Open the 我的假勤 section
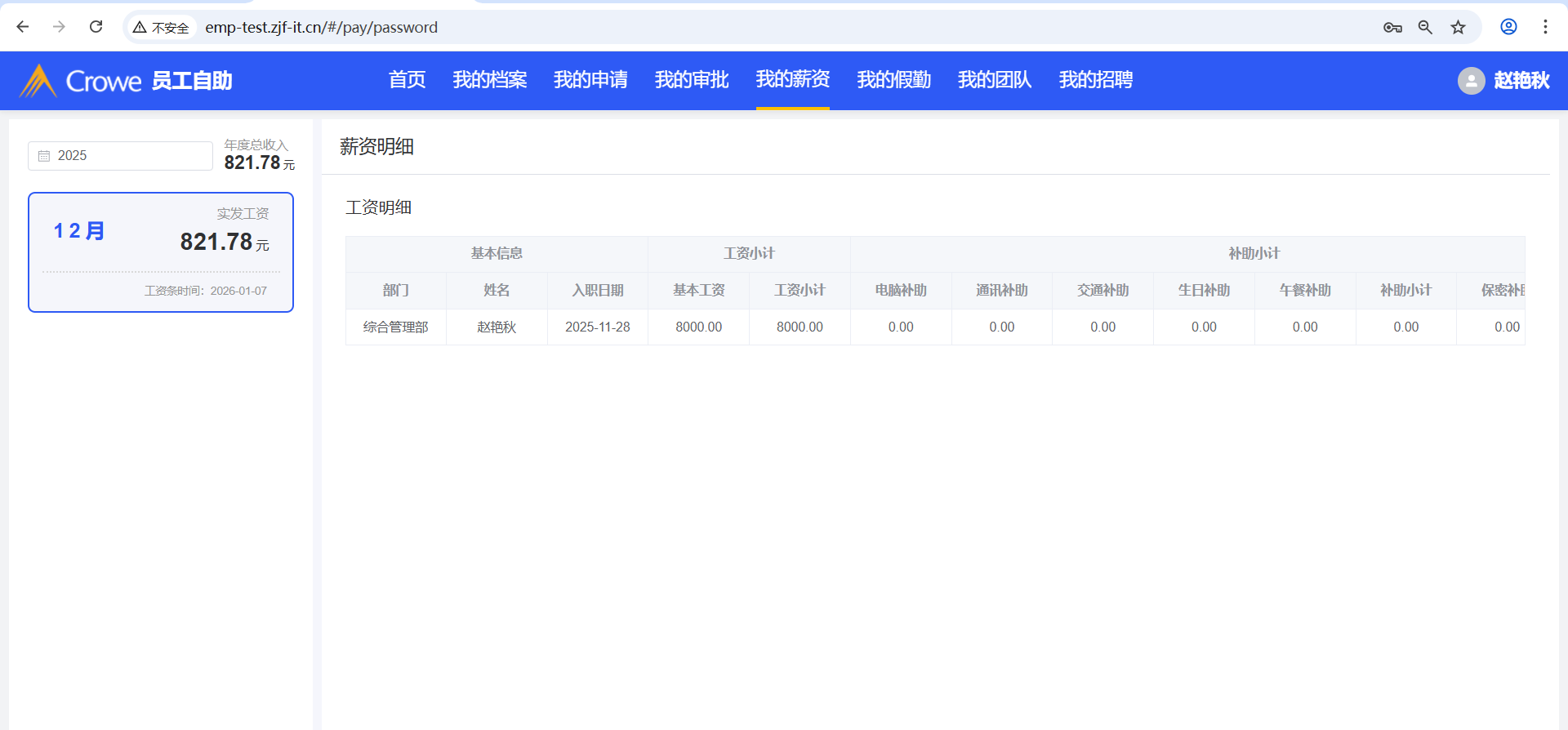 (x=893, y=80)
